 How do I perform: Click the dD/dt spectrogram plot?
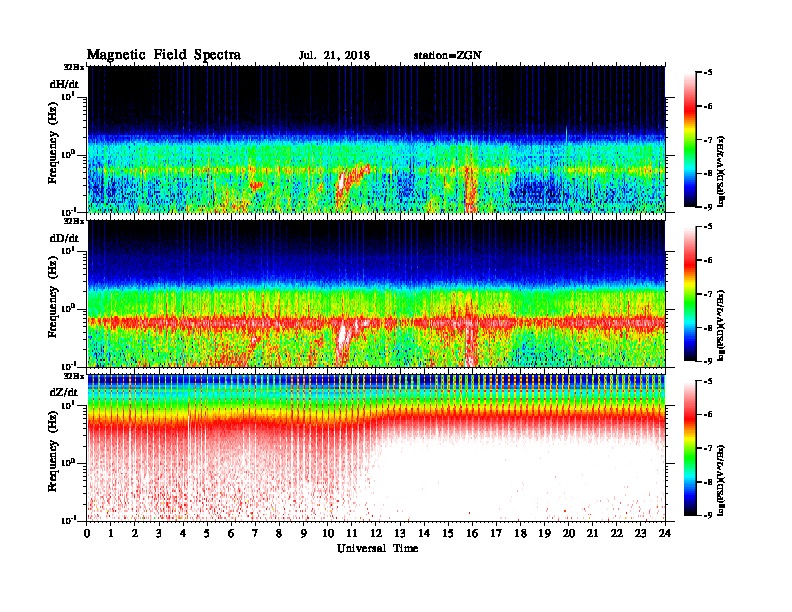tap(377, 293)
